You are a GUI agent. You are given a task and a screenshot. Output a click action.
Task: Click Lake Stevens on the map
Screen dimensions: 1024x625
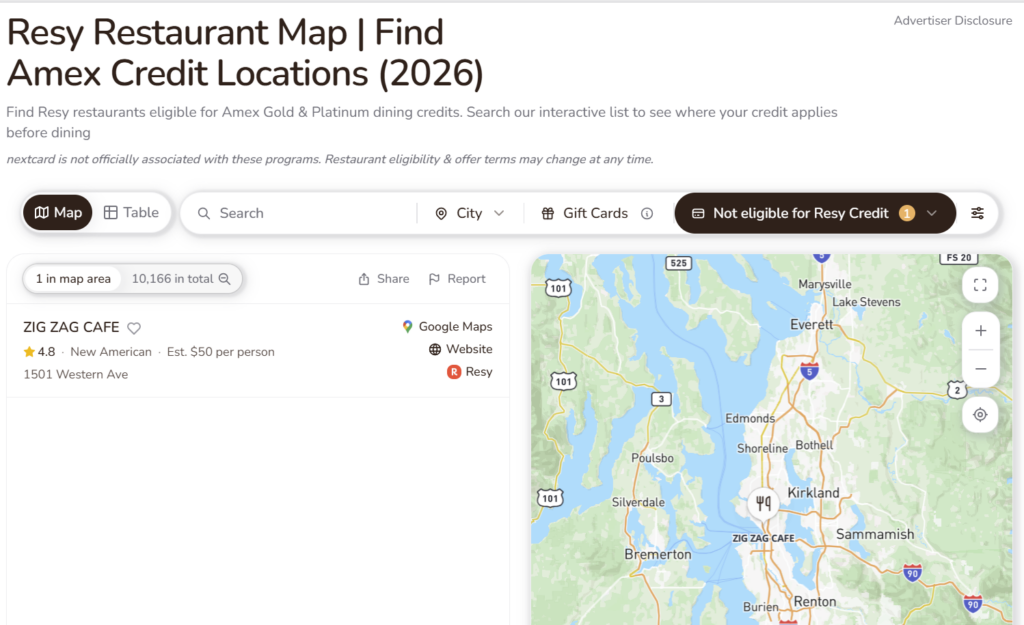coord(866,302)
